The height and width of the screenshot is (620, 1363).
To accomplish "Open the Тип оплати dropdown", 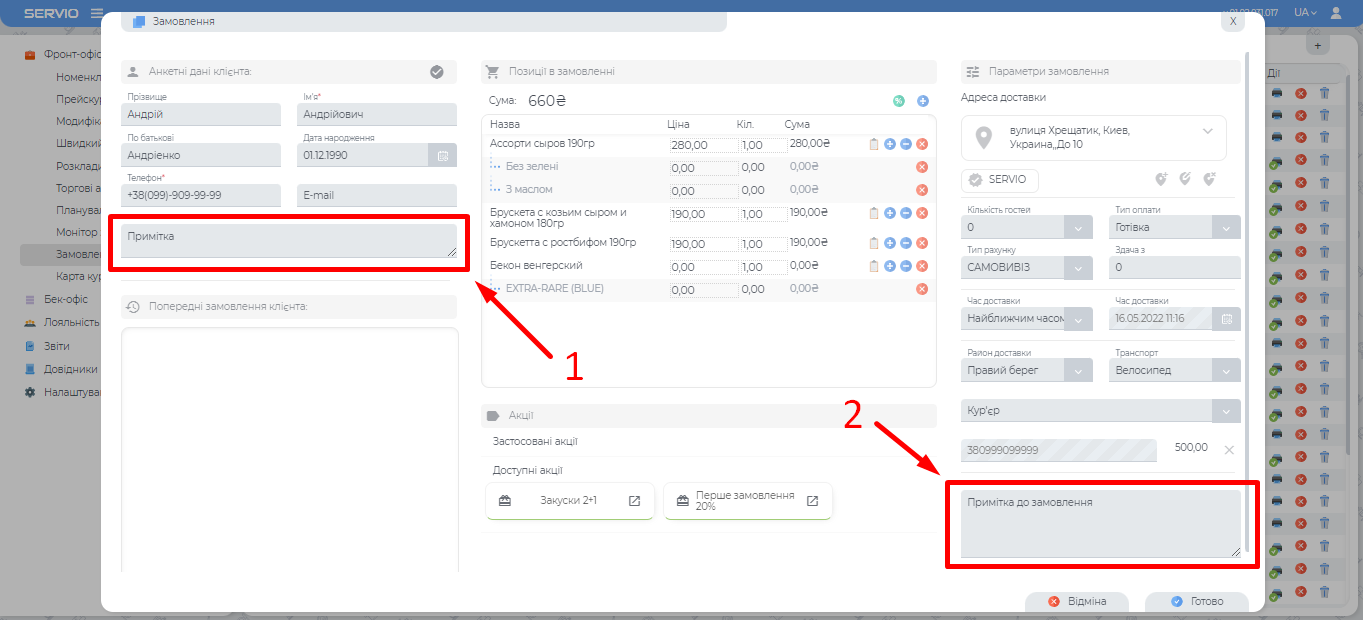I will pyautogui.click(x=1227, y=228).
